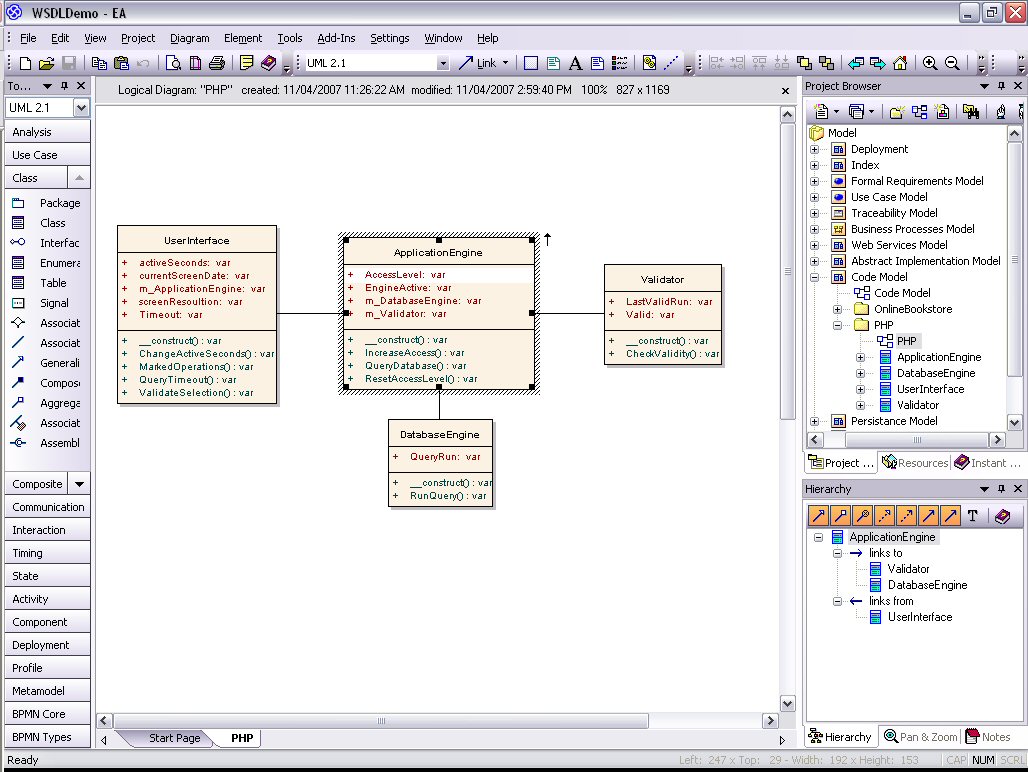Screen dimensions: 1028x772
Task: Open Zoom In magnifier tool
Action: coord(930,63)
